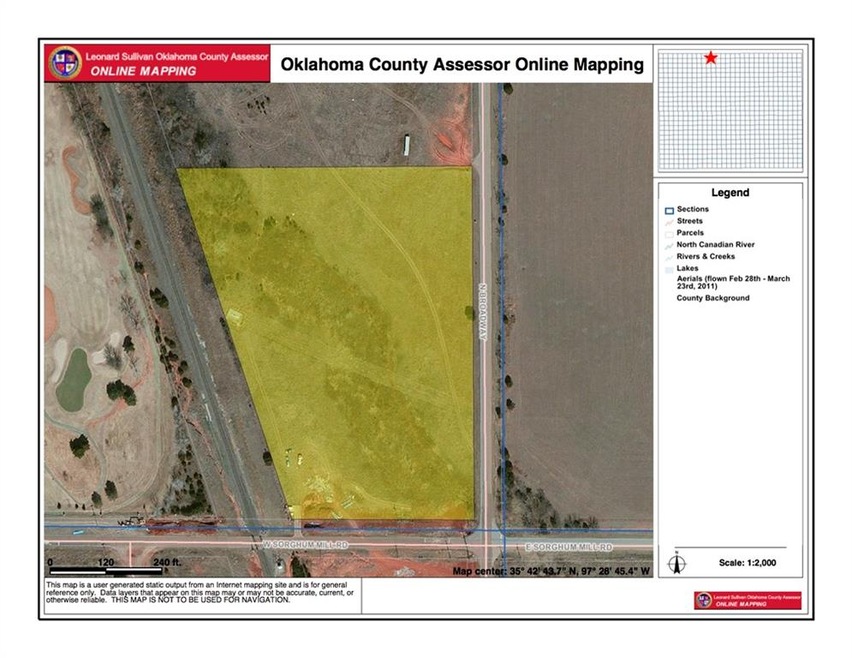Image resolution: width=852 pixels, height=658 pixels.
Task: Click the north arrow compass icon
Action: (678, 563)
